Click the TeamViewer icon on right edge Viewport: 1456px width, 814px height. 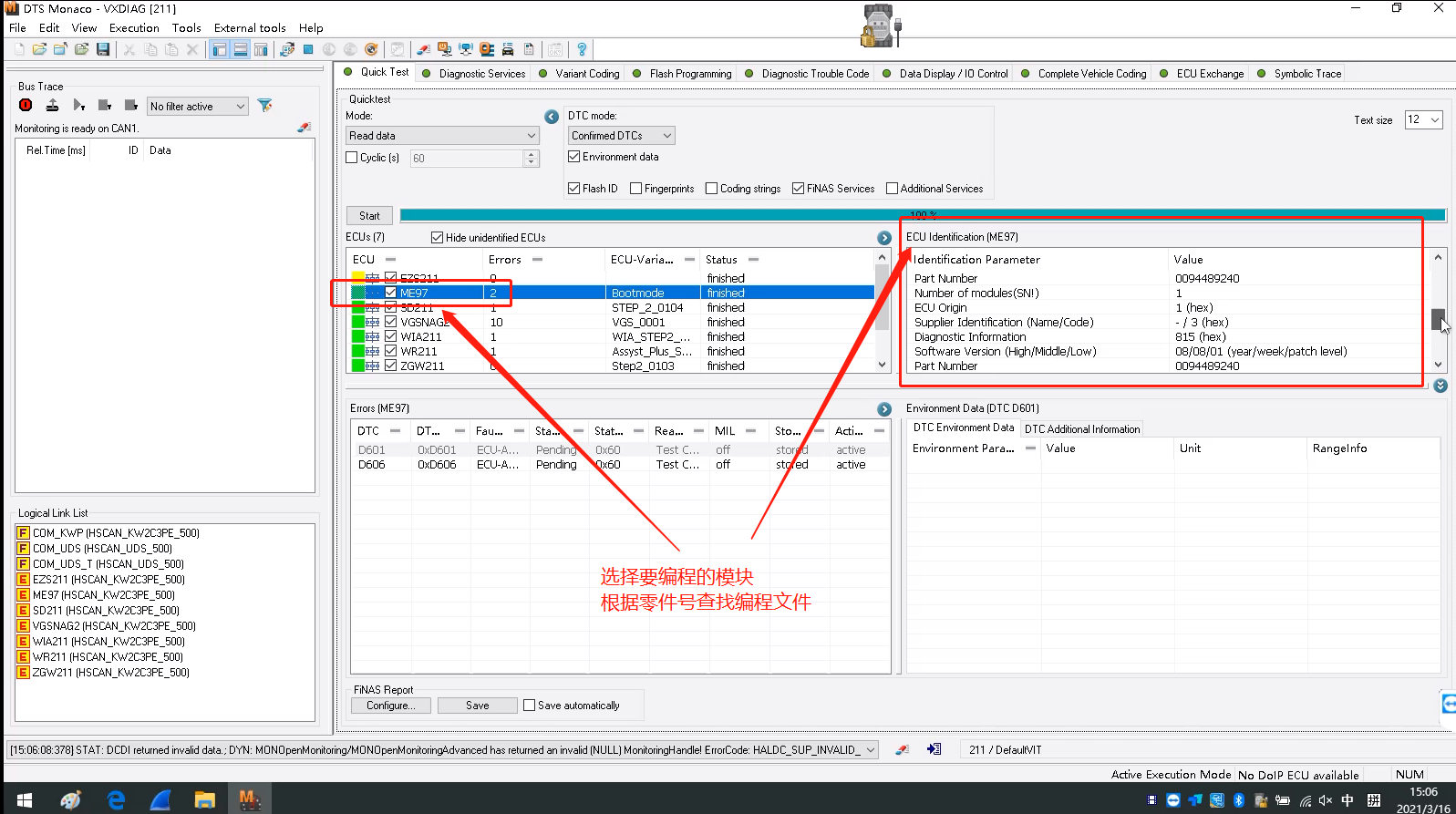(1450, 703)
